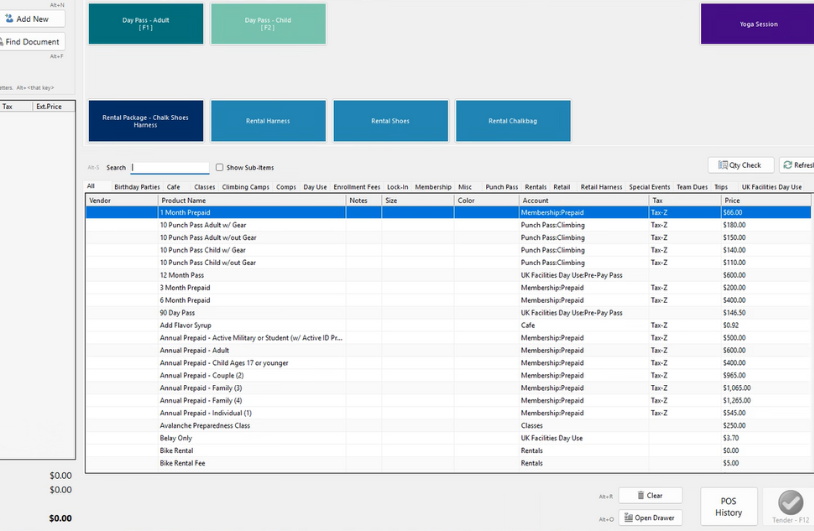Click the Clear trash can button
The image size is (814, 531).
pos(649,495)
